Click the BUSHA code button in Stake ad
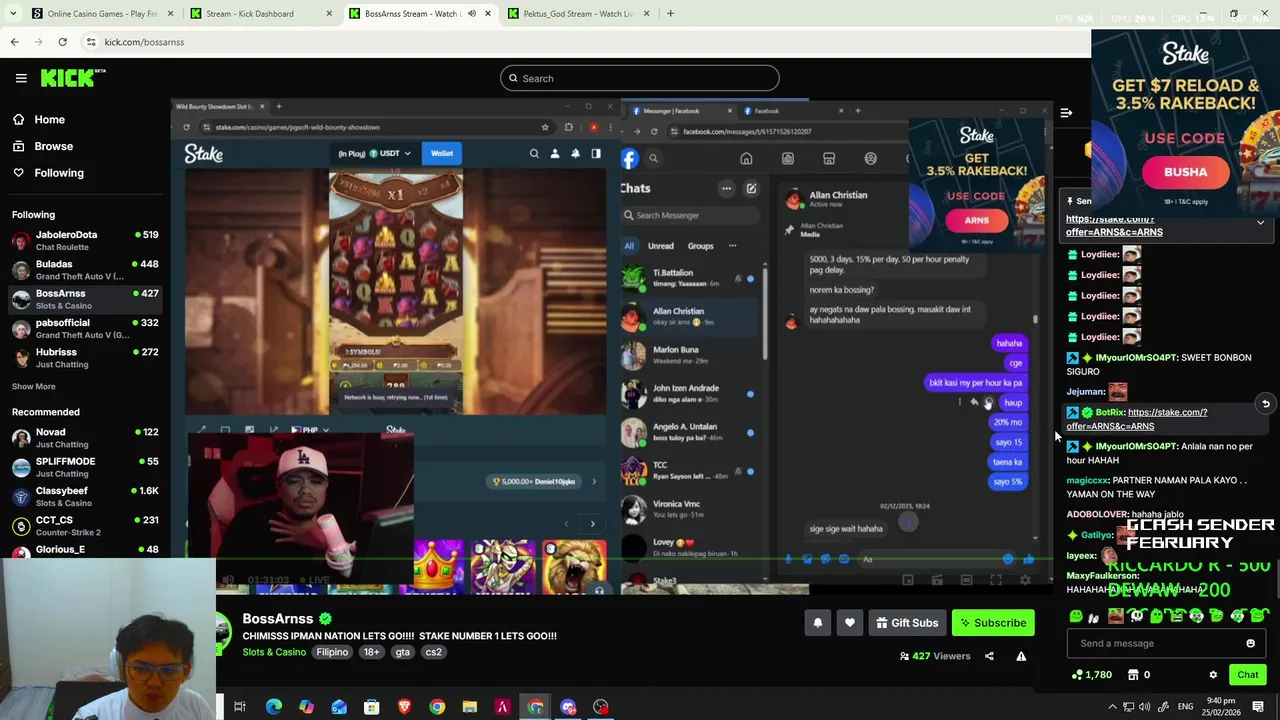The height and width of the screenshot is (720, 1280). [x=1185, y=172]
